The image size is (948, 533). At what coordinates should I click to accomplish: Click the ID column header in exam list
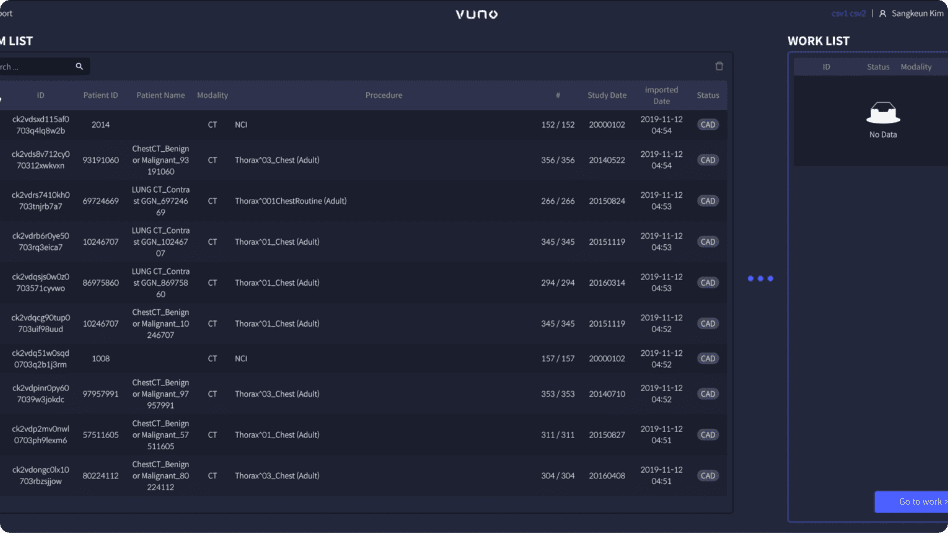click(41, 95)
